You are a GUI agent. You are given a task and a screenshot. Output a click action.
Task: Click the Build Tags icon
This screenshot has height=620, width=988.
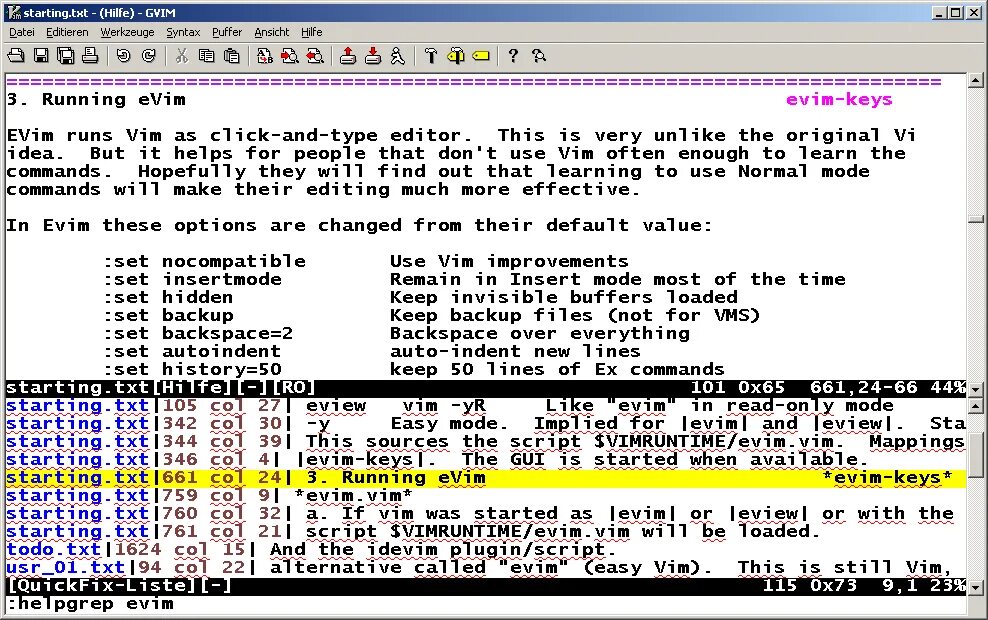pos(456,56)
